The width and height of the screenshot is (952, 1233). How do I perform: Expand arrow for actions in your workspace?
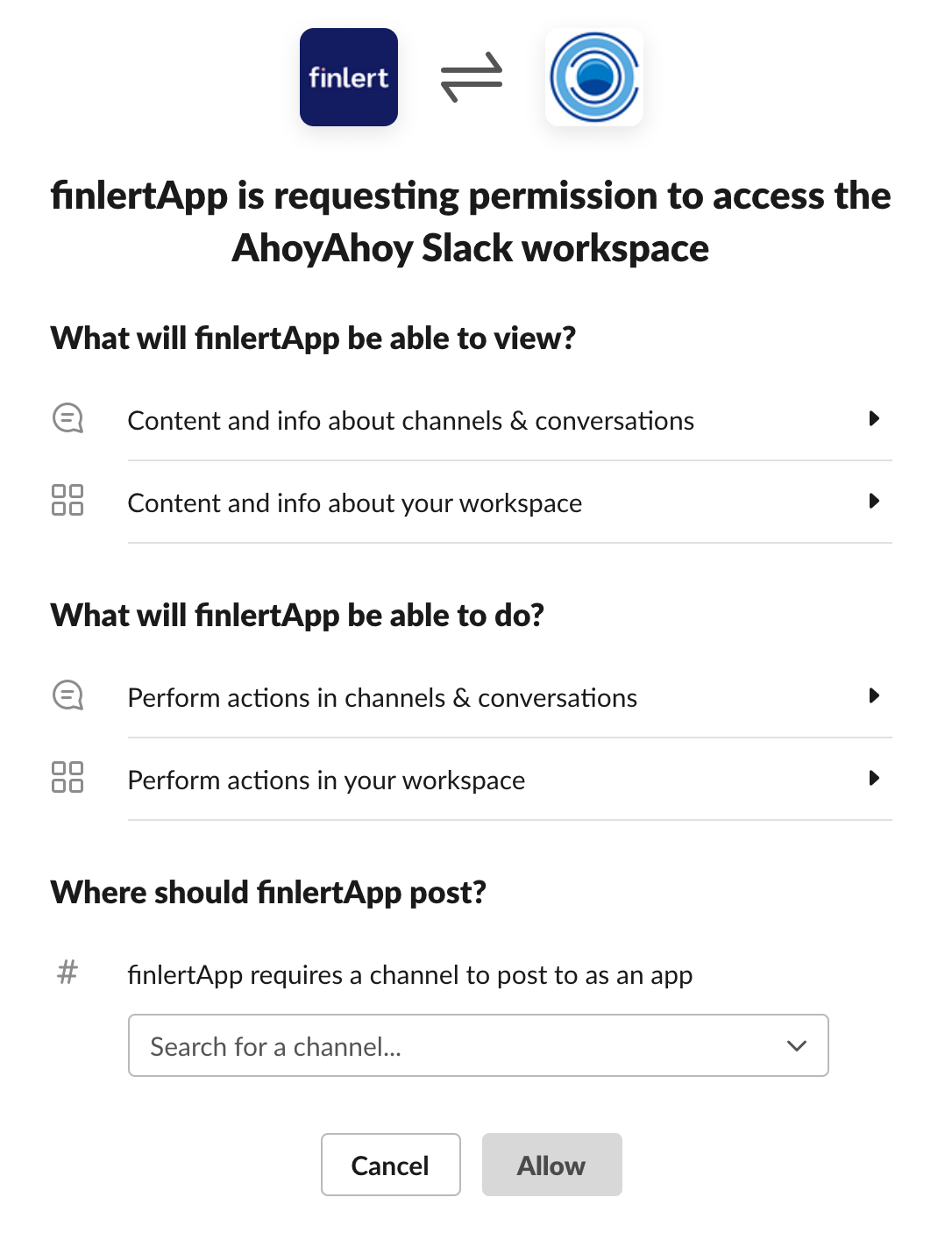[873, 778]
